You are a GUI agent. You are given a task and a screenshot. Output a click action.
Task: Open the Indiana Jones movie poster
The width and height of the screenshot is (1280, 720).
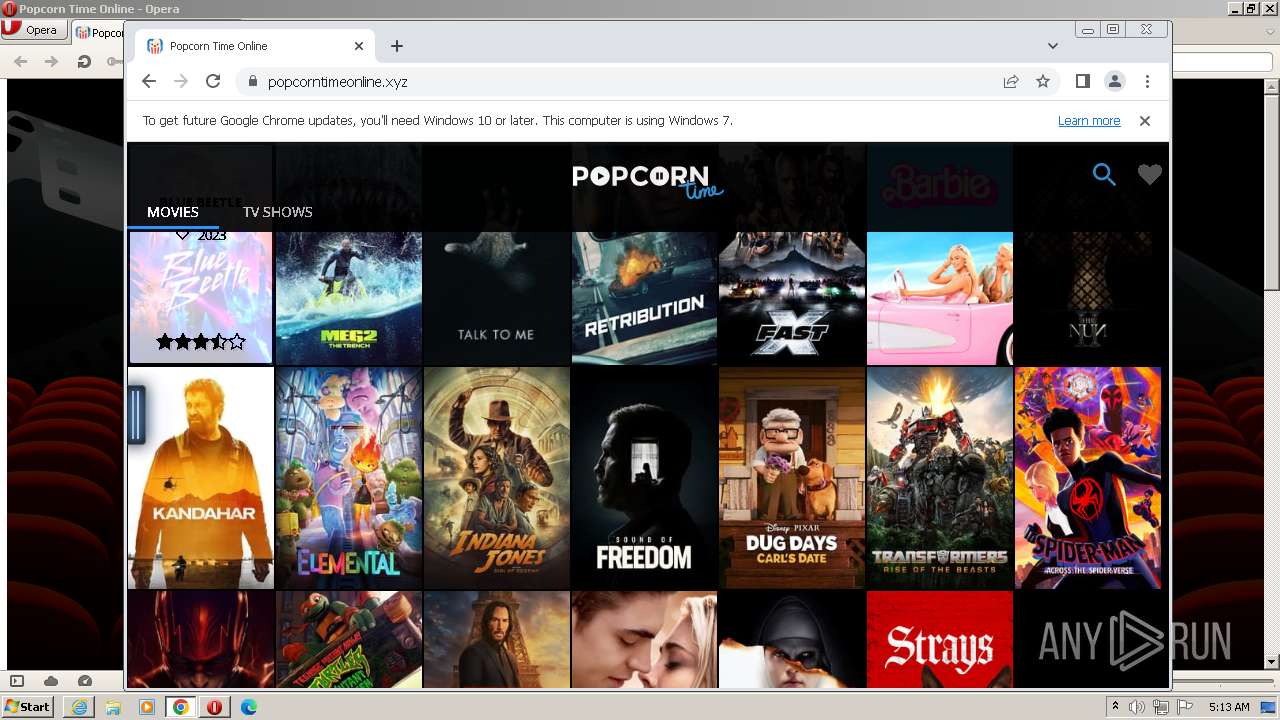496,478
